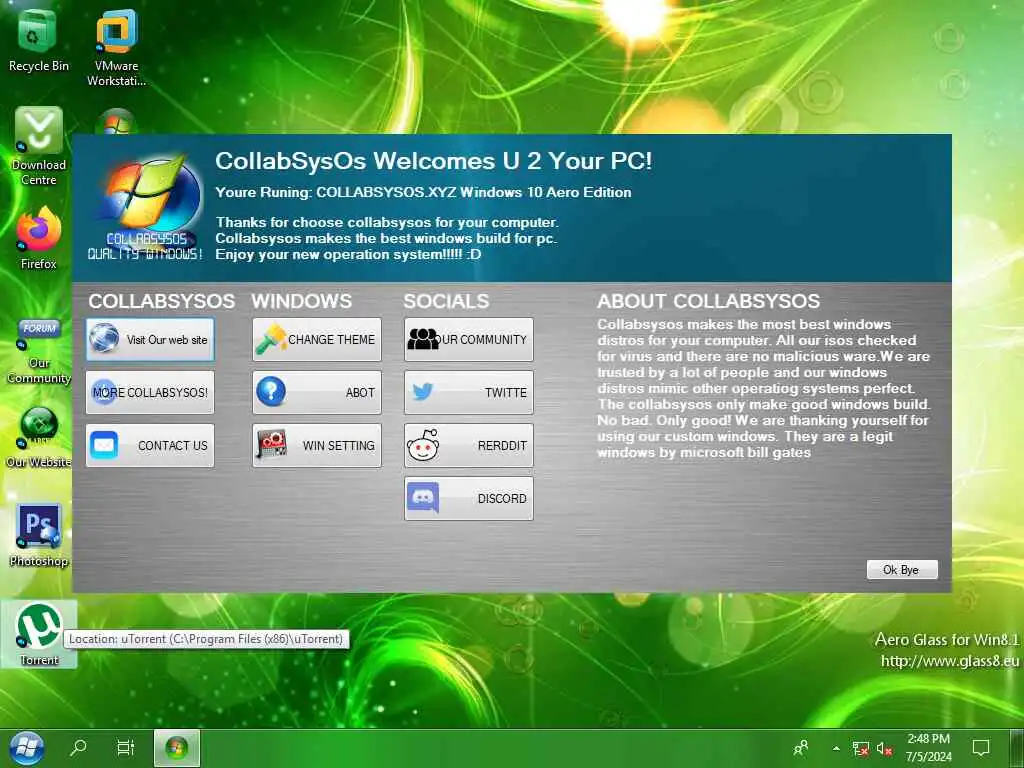
Task: Click the paintbrush icon on CHANGE THEME
Action: pyautogui.click(x=271, y=338)
